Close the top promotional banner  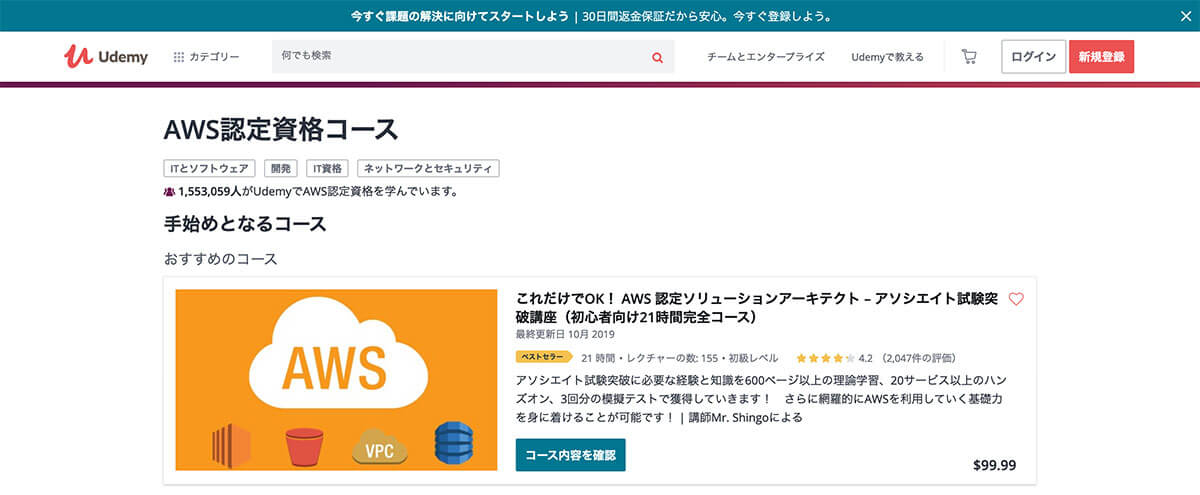point(1186,16)
